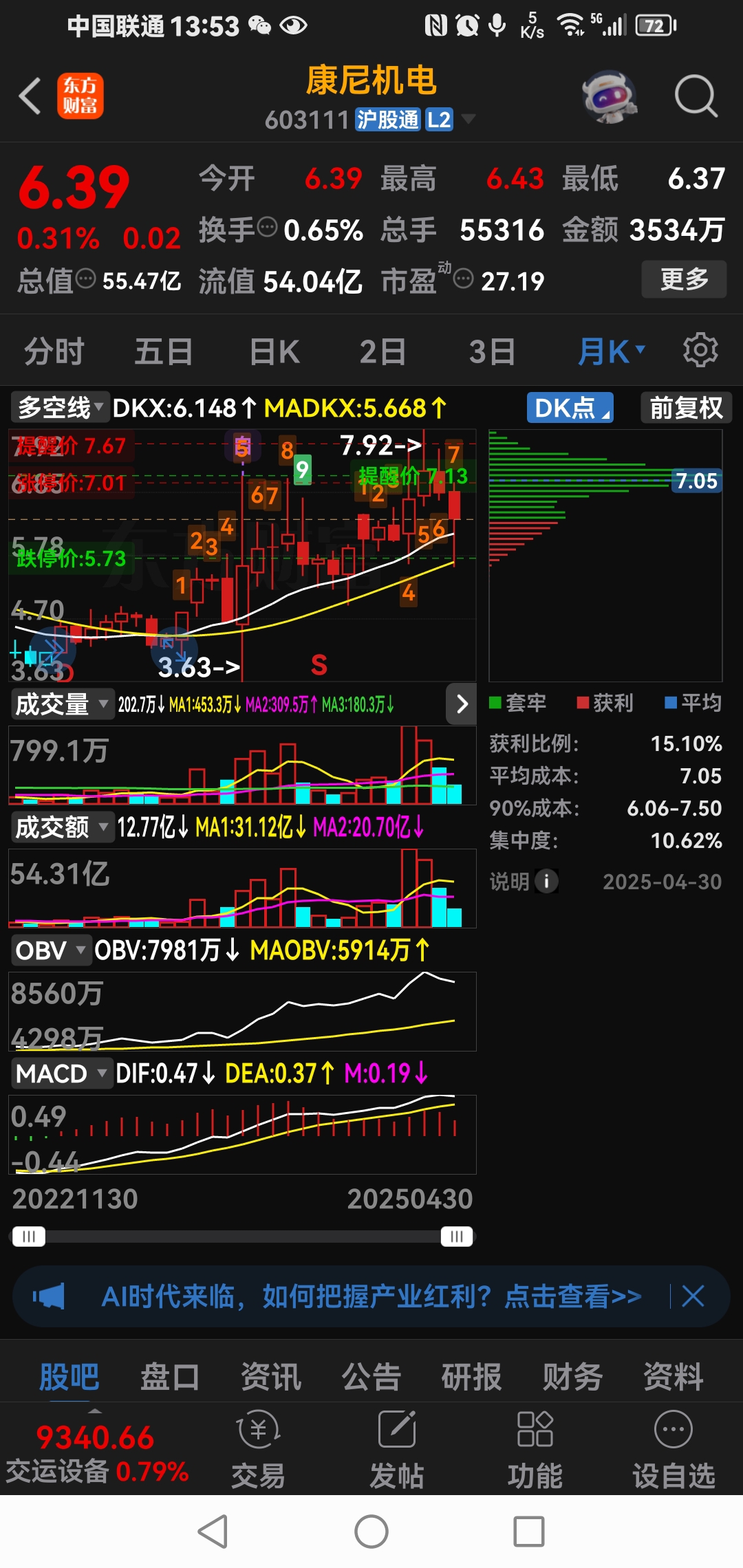
Task: Open the 资讯 tab
Action: pos(271,1377)
